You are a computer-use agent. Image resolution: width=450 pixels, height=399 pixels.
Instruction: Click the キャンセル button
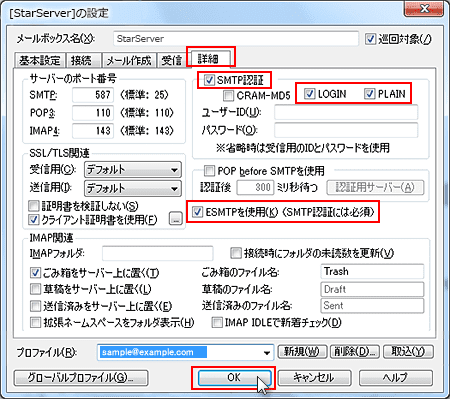(314, 378)
